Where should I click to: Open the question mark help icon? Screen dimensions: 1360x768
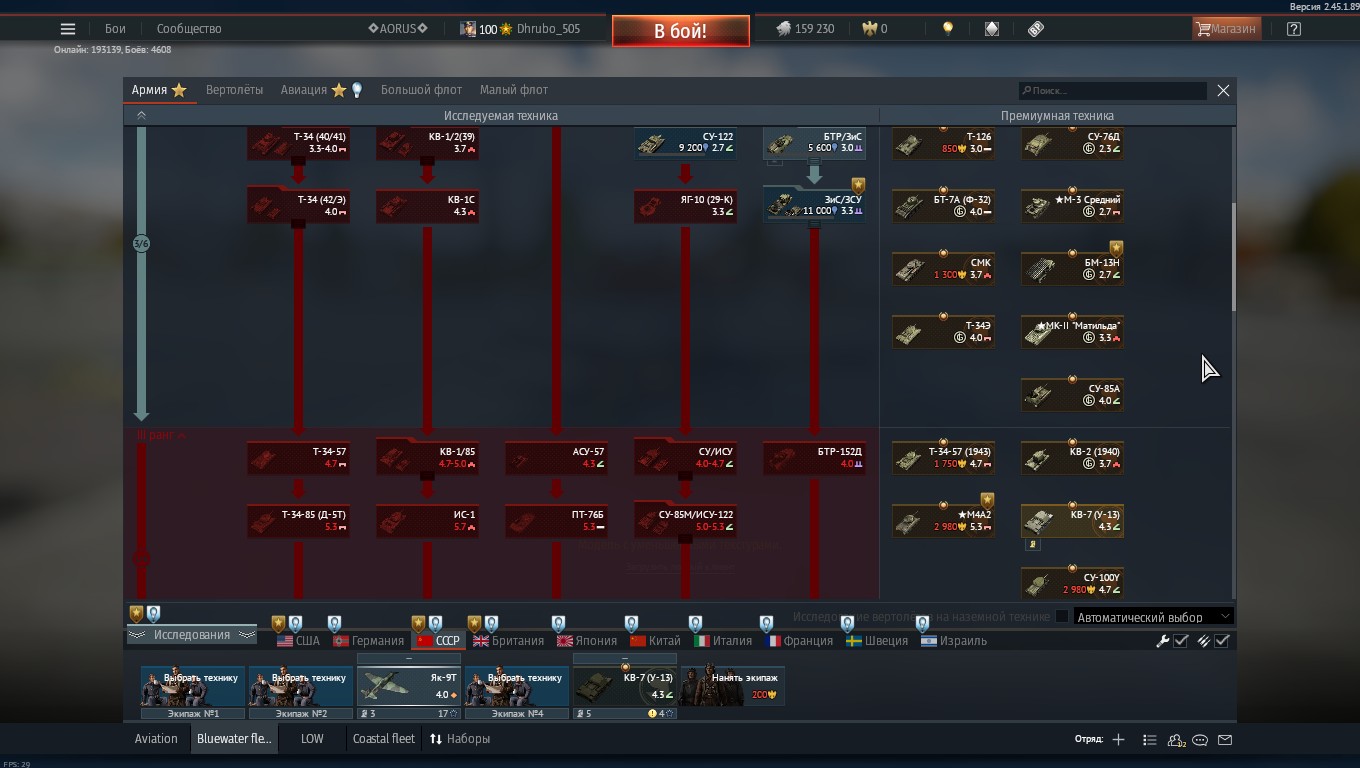coord(1293,29)
